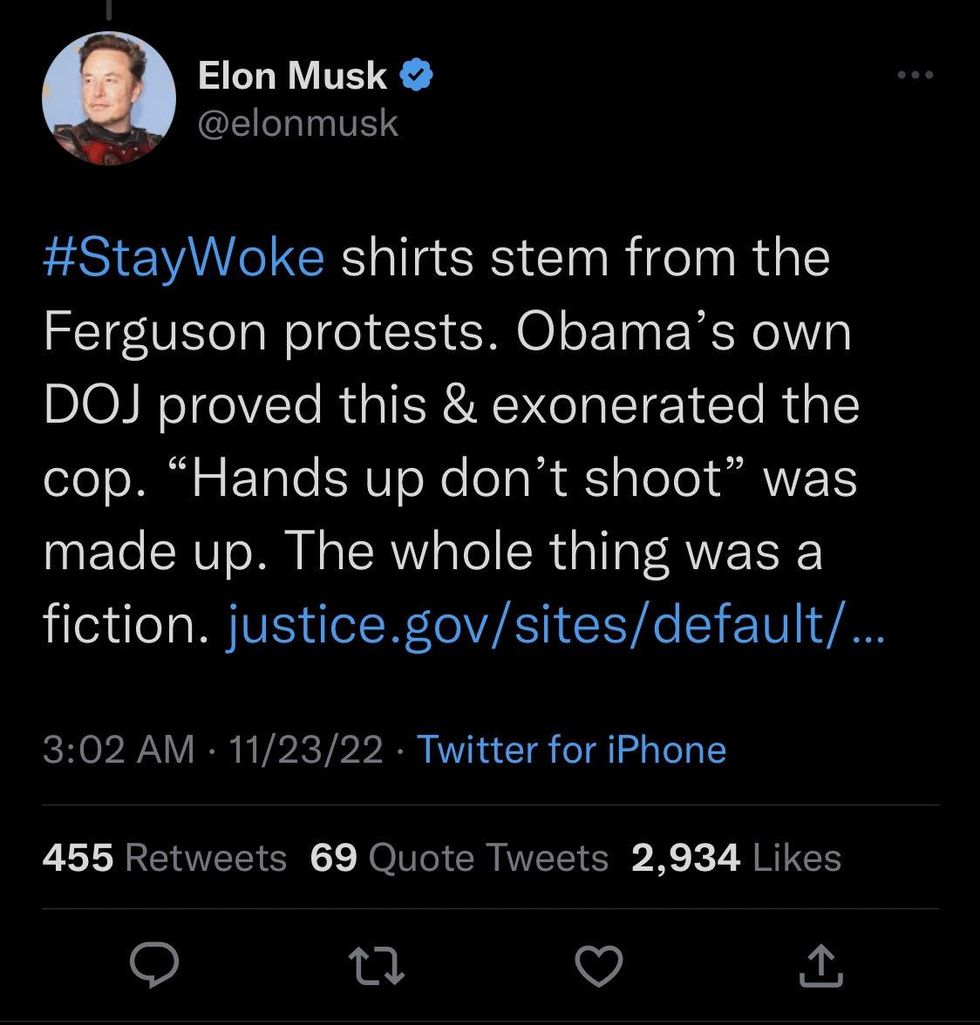Open the @elonmusk handle
The image size is (980, 1025).
(x=298, y=123)
